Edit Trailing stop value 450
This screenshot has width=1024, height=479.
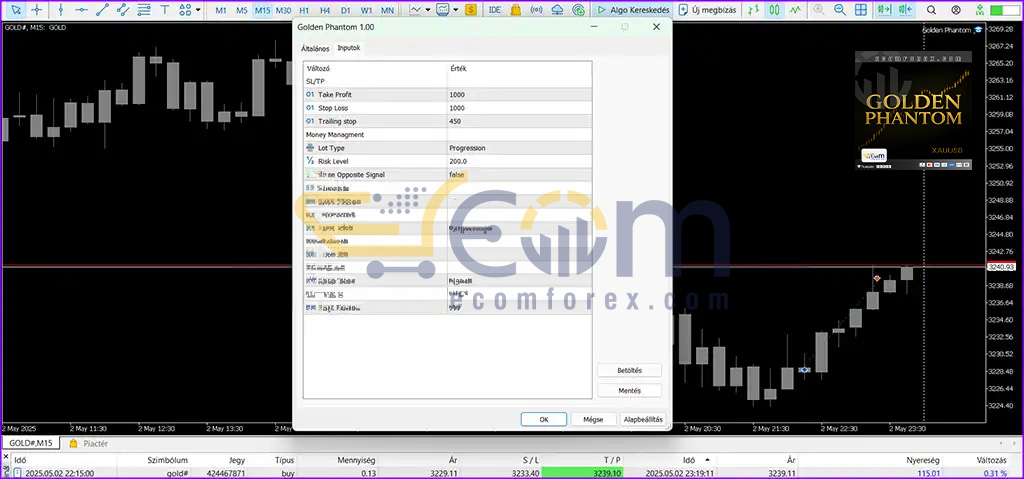coord(520,122)
